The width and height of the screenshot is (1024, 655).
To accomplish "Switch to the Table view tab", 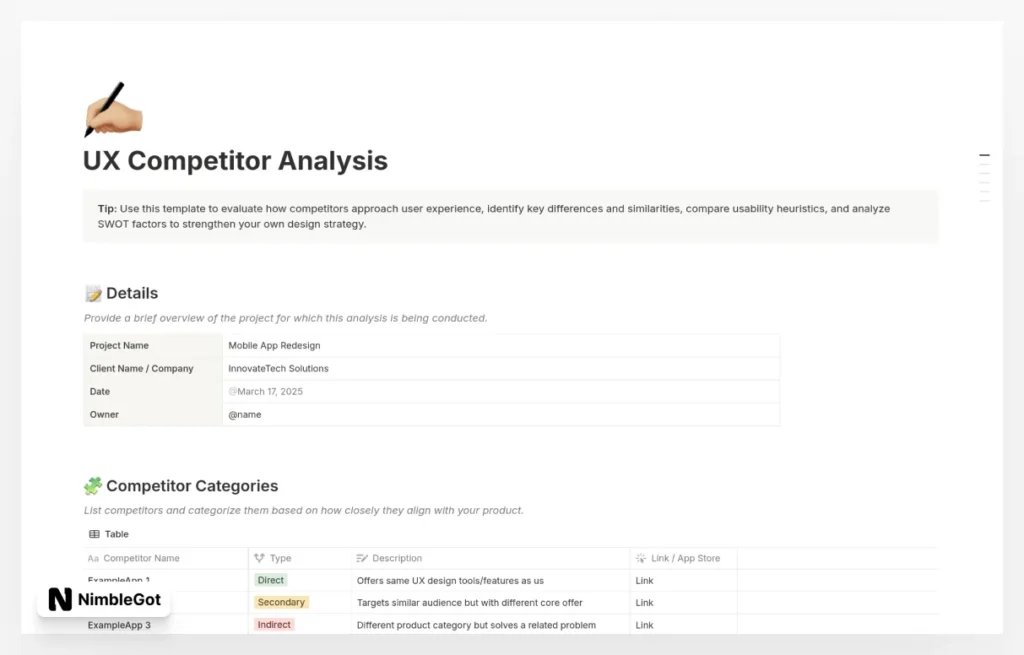I will pos(108,534).
